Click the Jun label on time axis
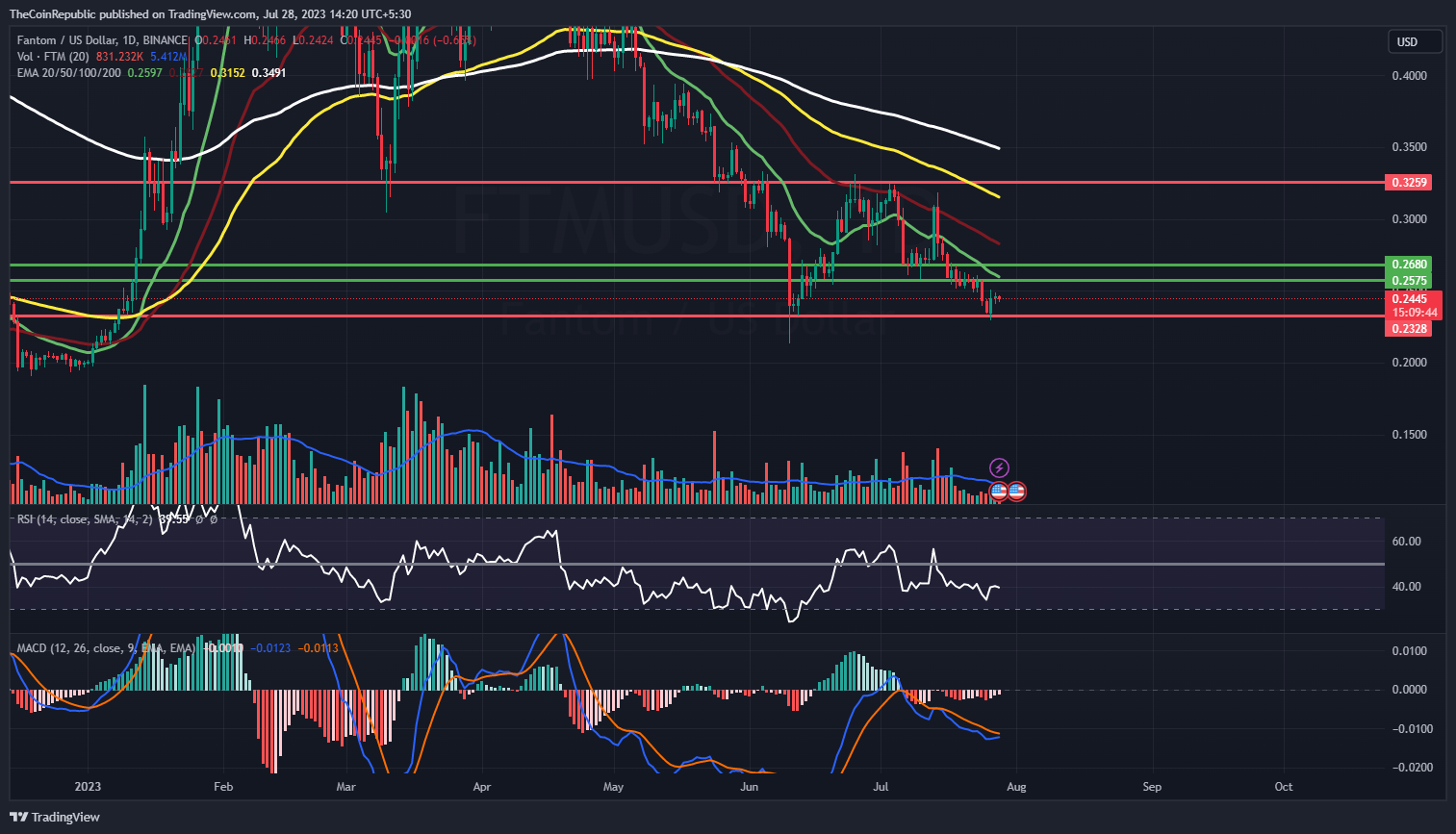The height and width of the screenshot is (834, 1456). click(749, 787)
